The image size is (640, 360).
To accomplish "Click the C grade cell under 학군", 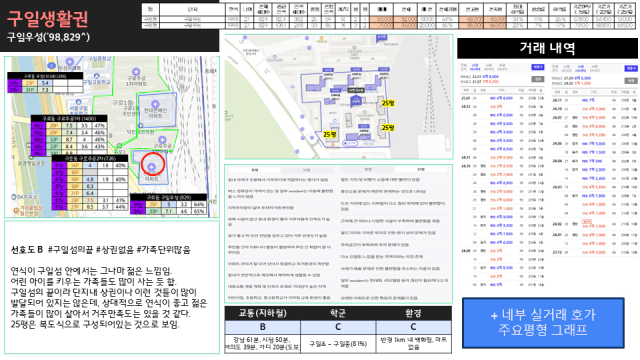I will pos(338,327).
